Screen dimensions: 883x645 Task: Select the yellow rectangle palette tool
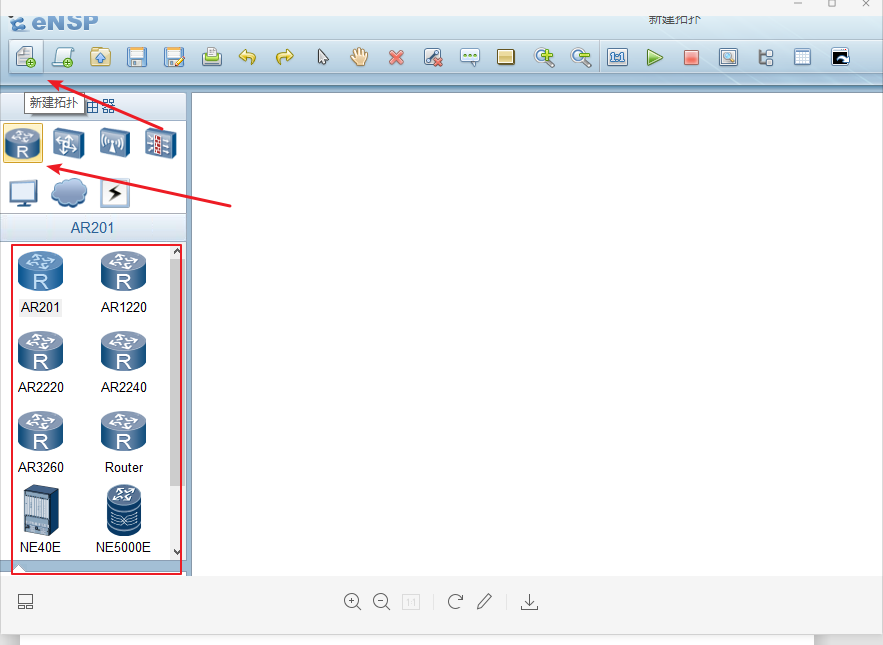506,57
